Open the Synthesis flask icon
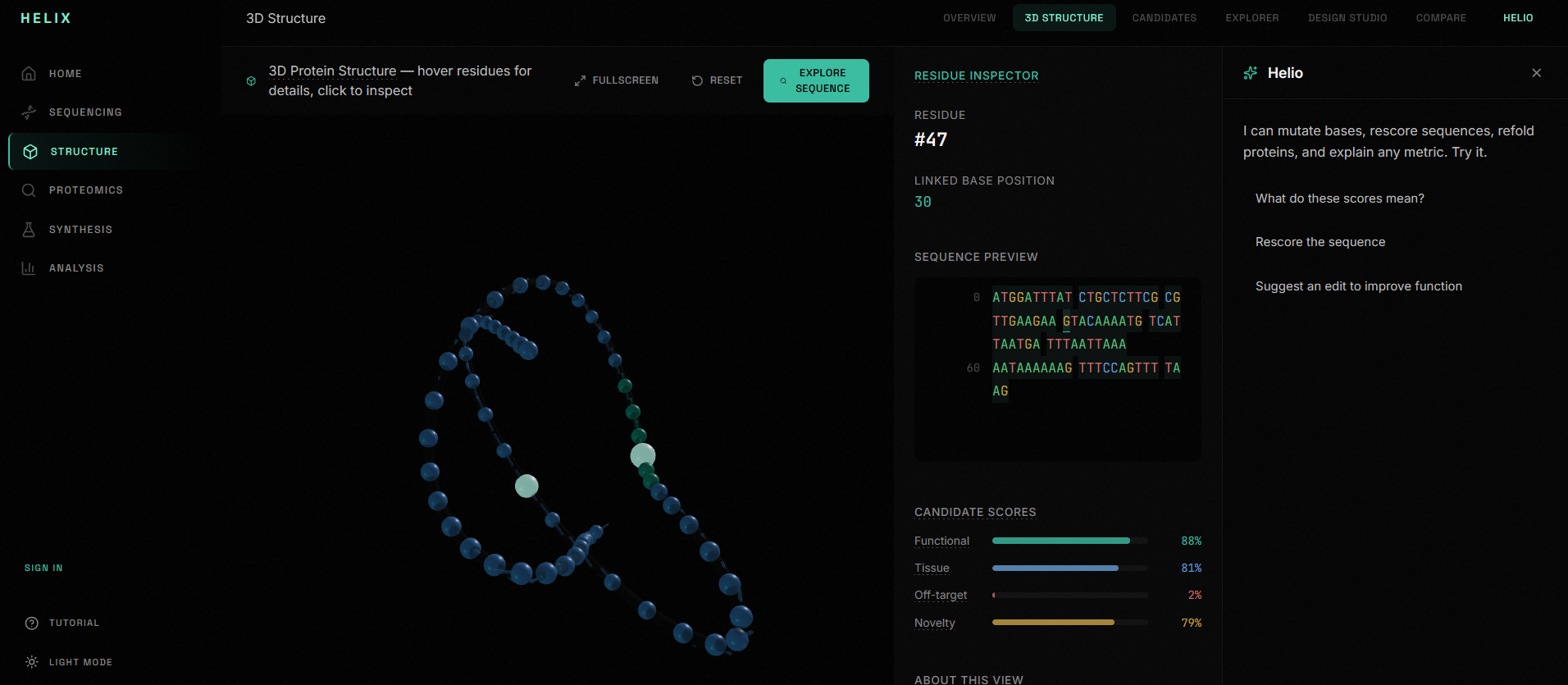The width and height of the screenshot is (1568, 685). 29,230
